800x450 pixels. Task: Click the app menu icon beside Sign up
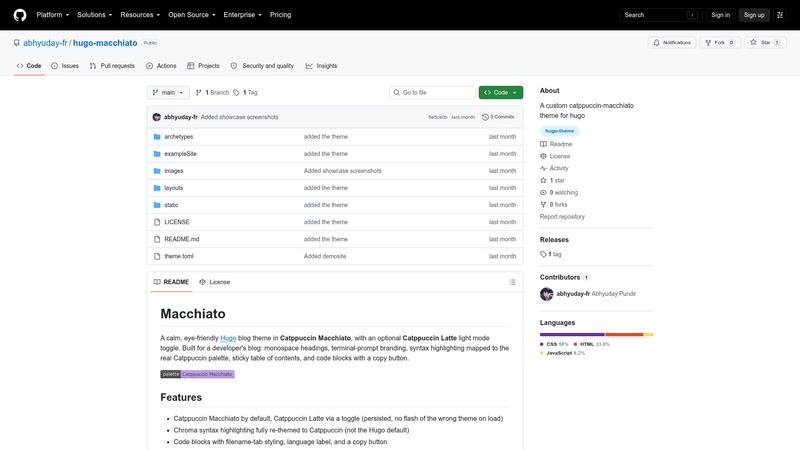[x=780, y=15]
